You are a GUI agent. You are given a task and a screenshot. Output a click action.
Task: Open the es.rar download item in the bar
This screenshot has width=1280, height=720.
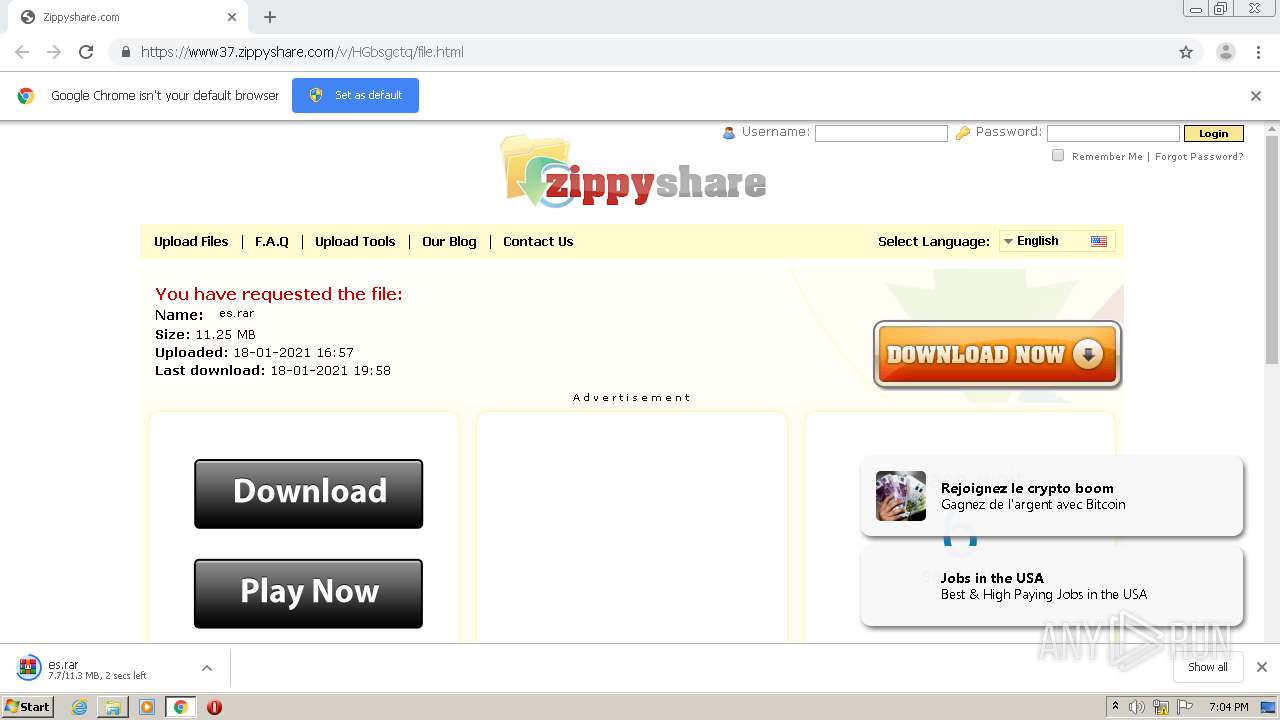(x=98, y=668)
